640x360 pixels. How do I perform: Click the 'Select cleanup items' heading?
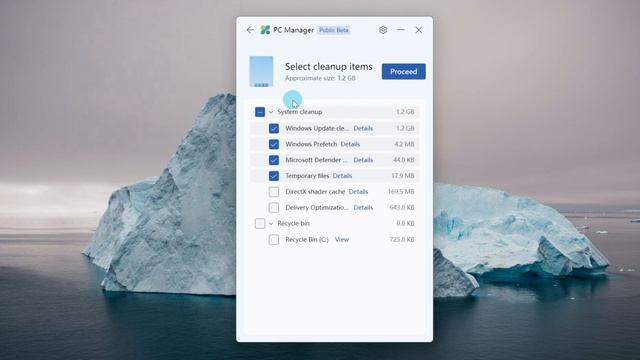pos(329,67)
